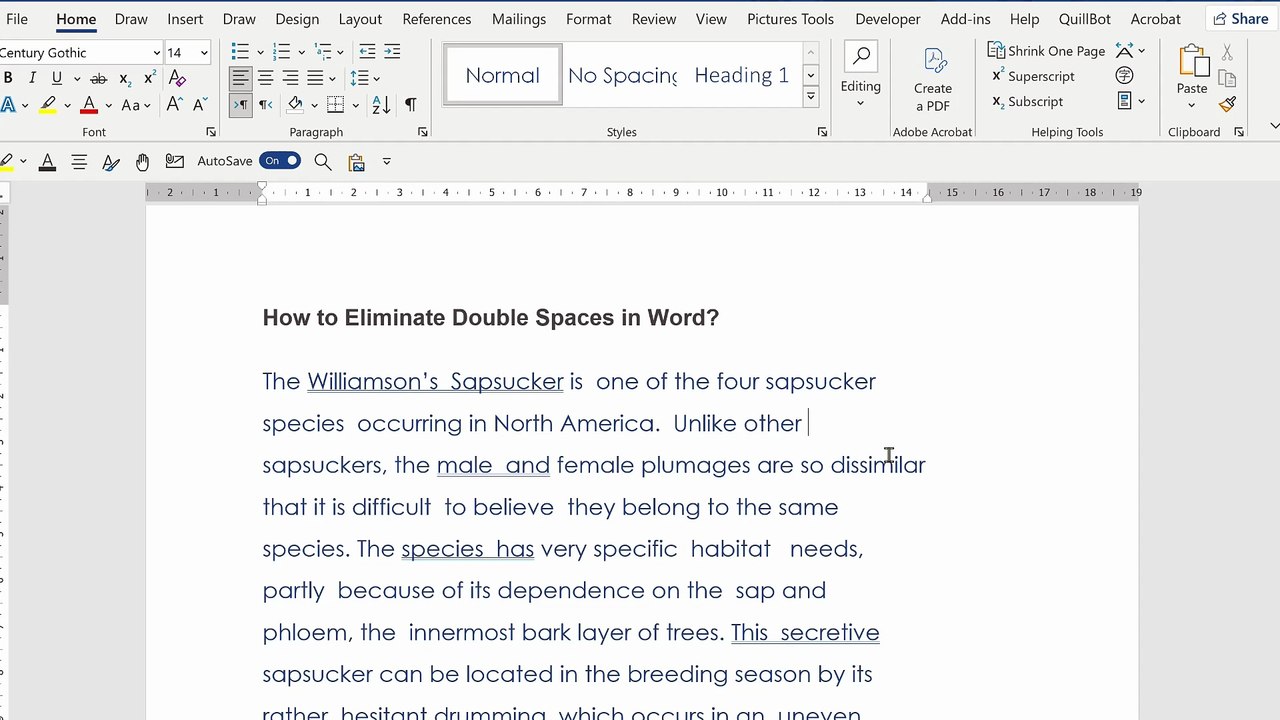The height and width of the screenshot is (720, 1280).
Task: Open the References tab
Action: pos(437,19)
